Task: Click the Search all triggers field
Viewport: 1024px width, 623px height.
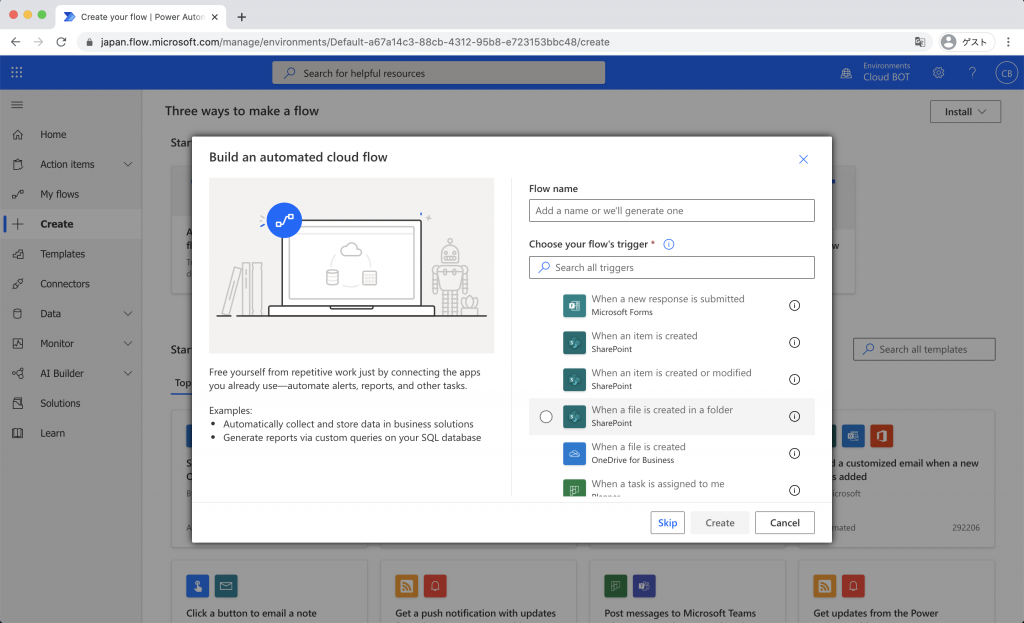Action: [x=671, y=267]
